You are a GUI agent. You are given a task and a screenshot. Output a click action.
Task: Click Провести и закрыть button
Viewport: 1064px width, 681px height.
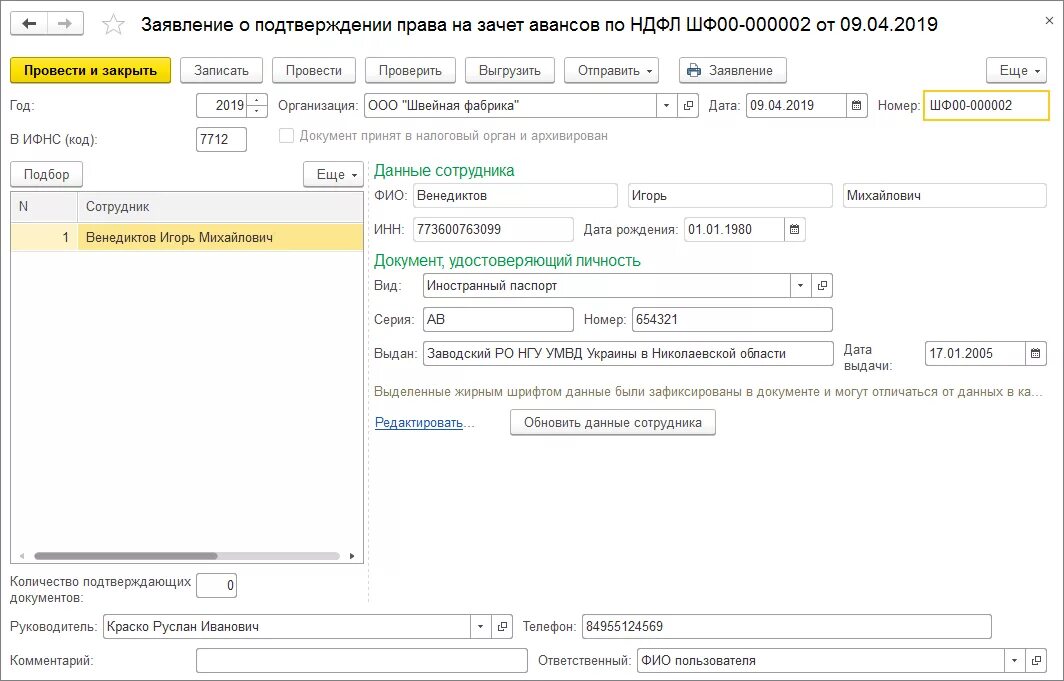(x=90, y=71)
